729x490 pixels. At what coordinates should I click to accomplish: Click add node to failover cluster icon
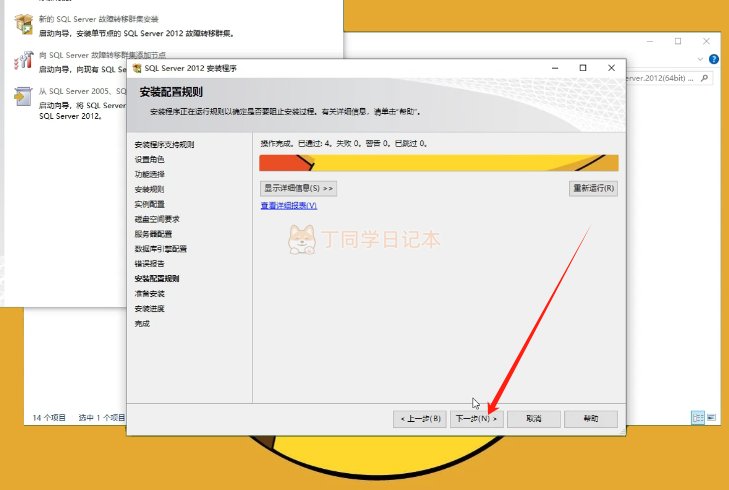click(23, 60)
